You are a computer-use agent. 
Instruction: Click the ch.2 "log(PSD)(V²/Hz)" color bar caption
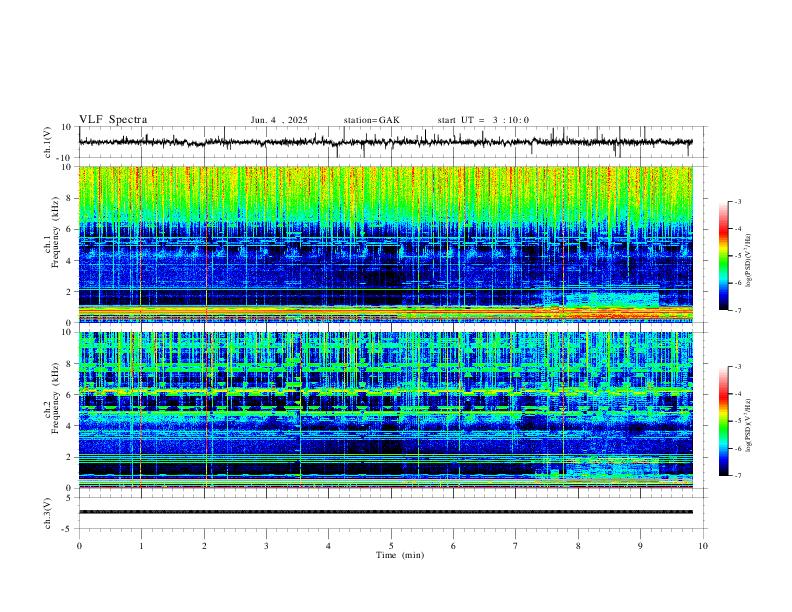[748, 426]
